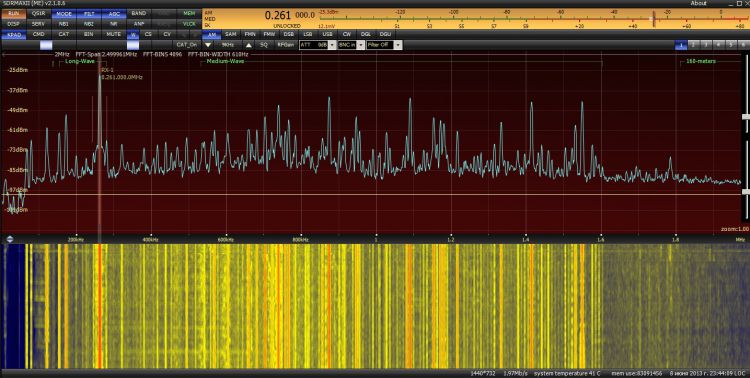Click the lower vertical slider right of spectrum

[x=745, y=191]
